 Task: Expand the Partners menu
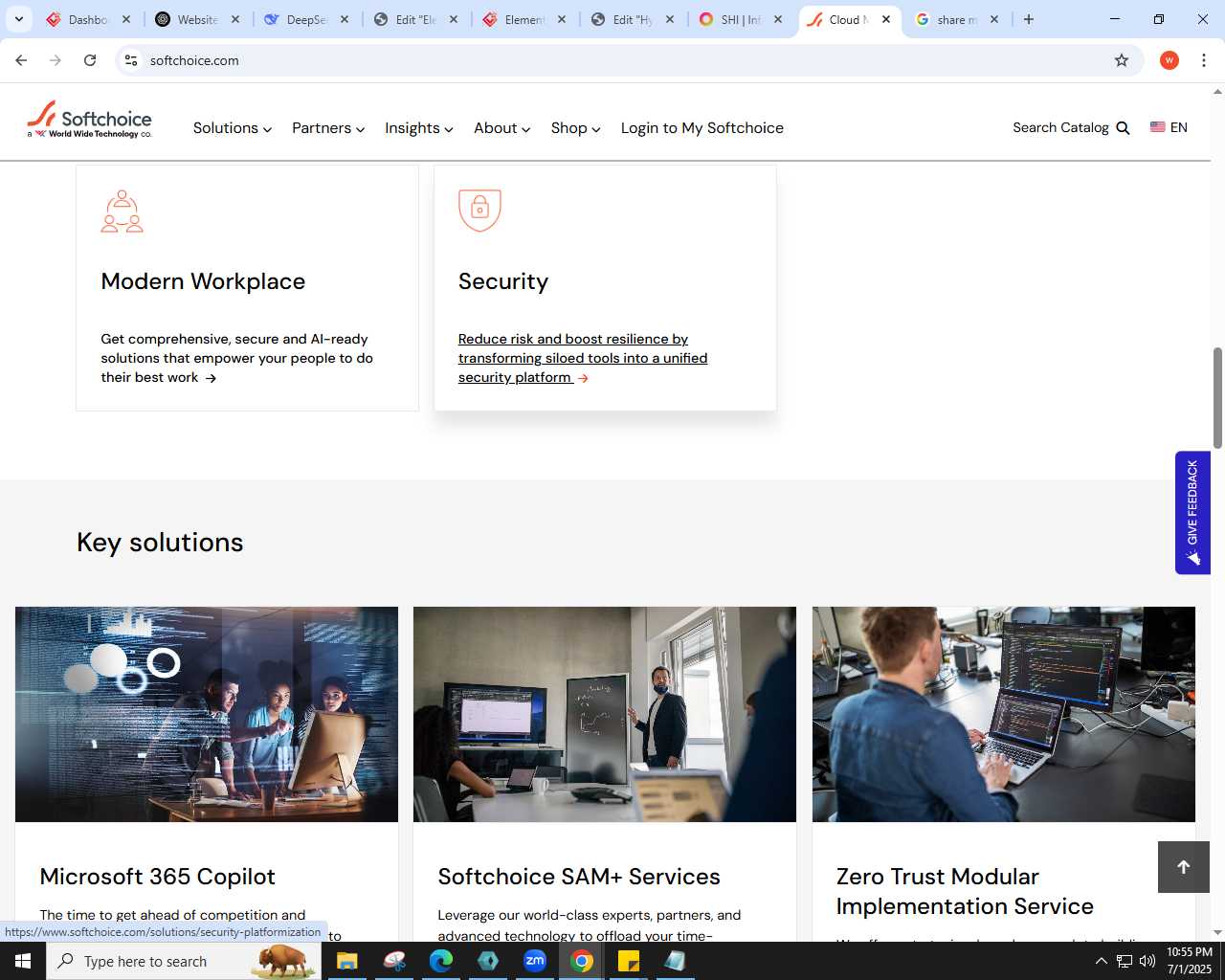tap(328, 128)
